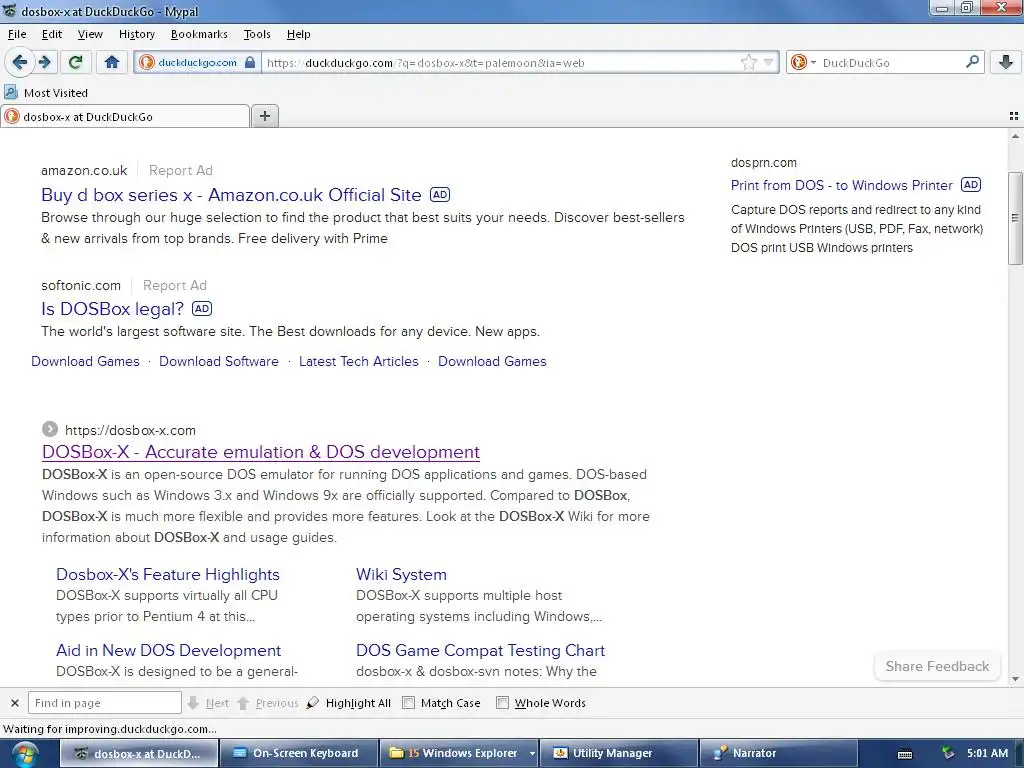This screenshot has width=1024, height=768.
Task: Bookmark this page with the star icon
Action: point(749,63)
